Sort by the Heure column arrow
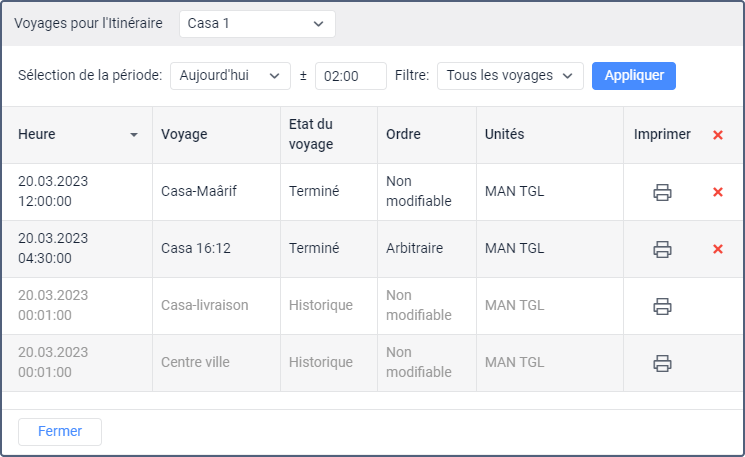 pyautogui.click(x=134, y=135)
